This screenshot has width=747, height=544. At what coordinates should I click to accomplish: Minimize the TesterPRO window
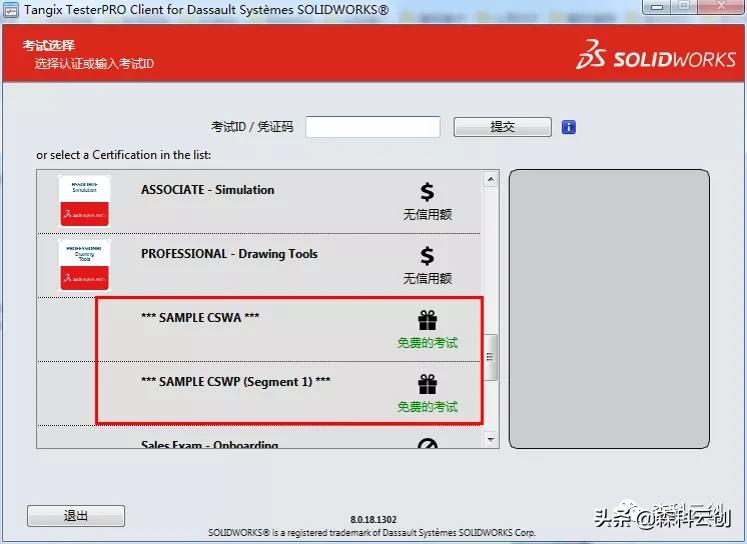click(657, 7)
